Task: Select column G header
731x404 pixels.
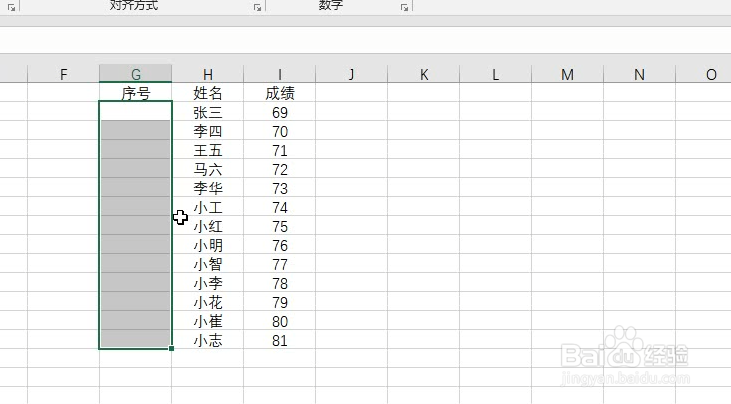Action: pos(136,74)
